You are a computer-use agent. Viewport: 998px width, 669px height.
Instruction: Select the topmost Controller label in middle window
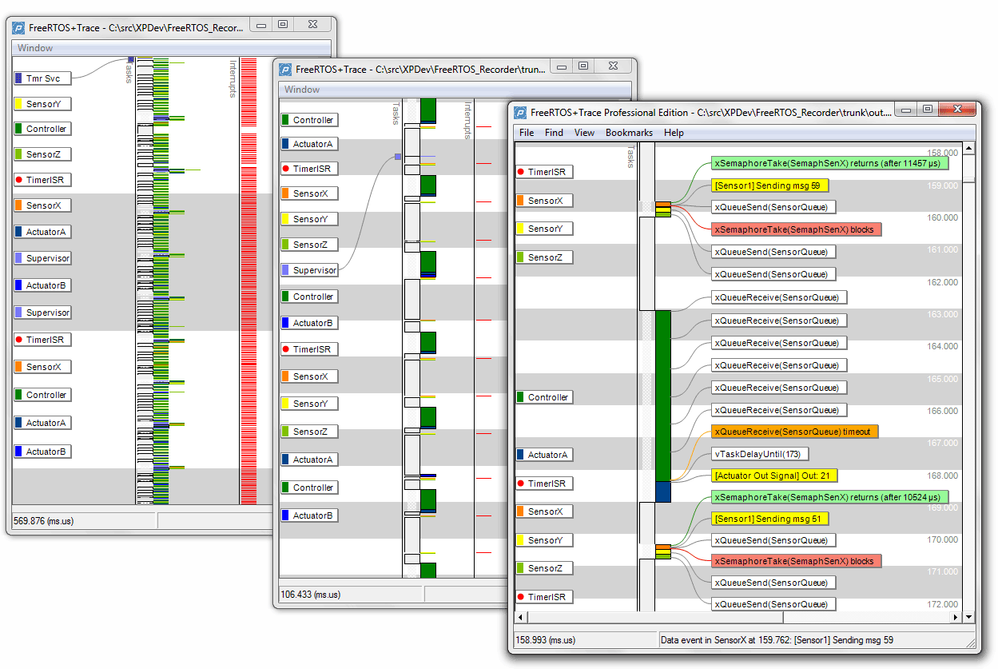309,120
